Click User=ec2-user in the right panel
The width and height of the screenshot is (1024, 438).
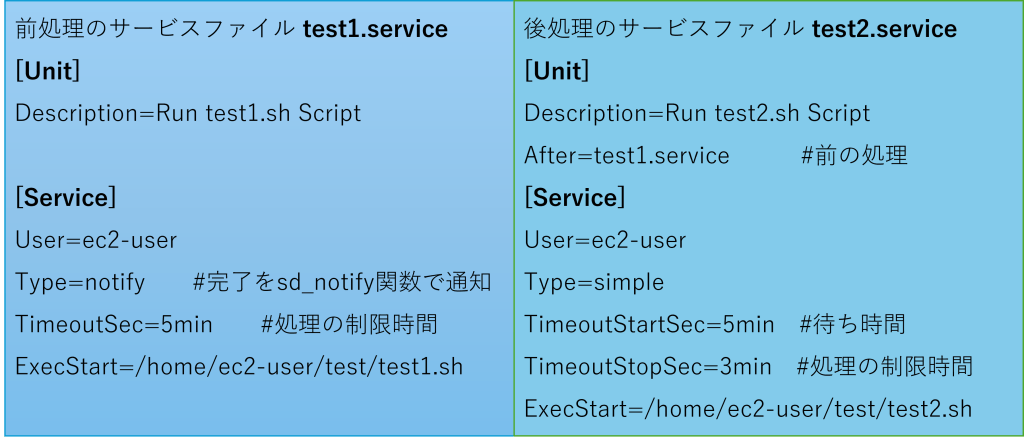tap(605, 240)
